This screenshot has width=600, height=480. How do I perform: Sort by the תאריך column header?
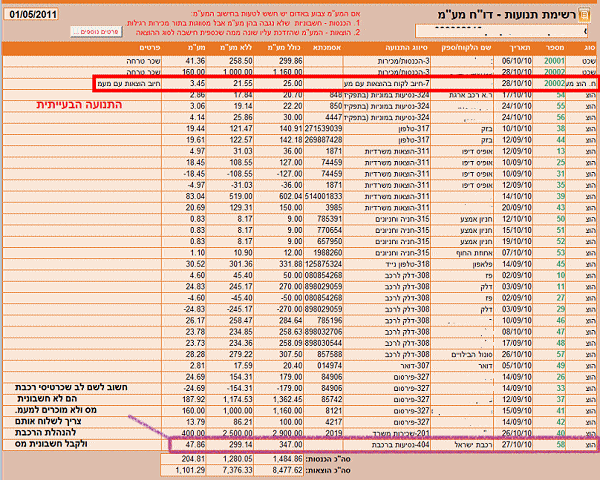point(520,47)
